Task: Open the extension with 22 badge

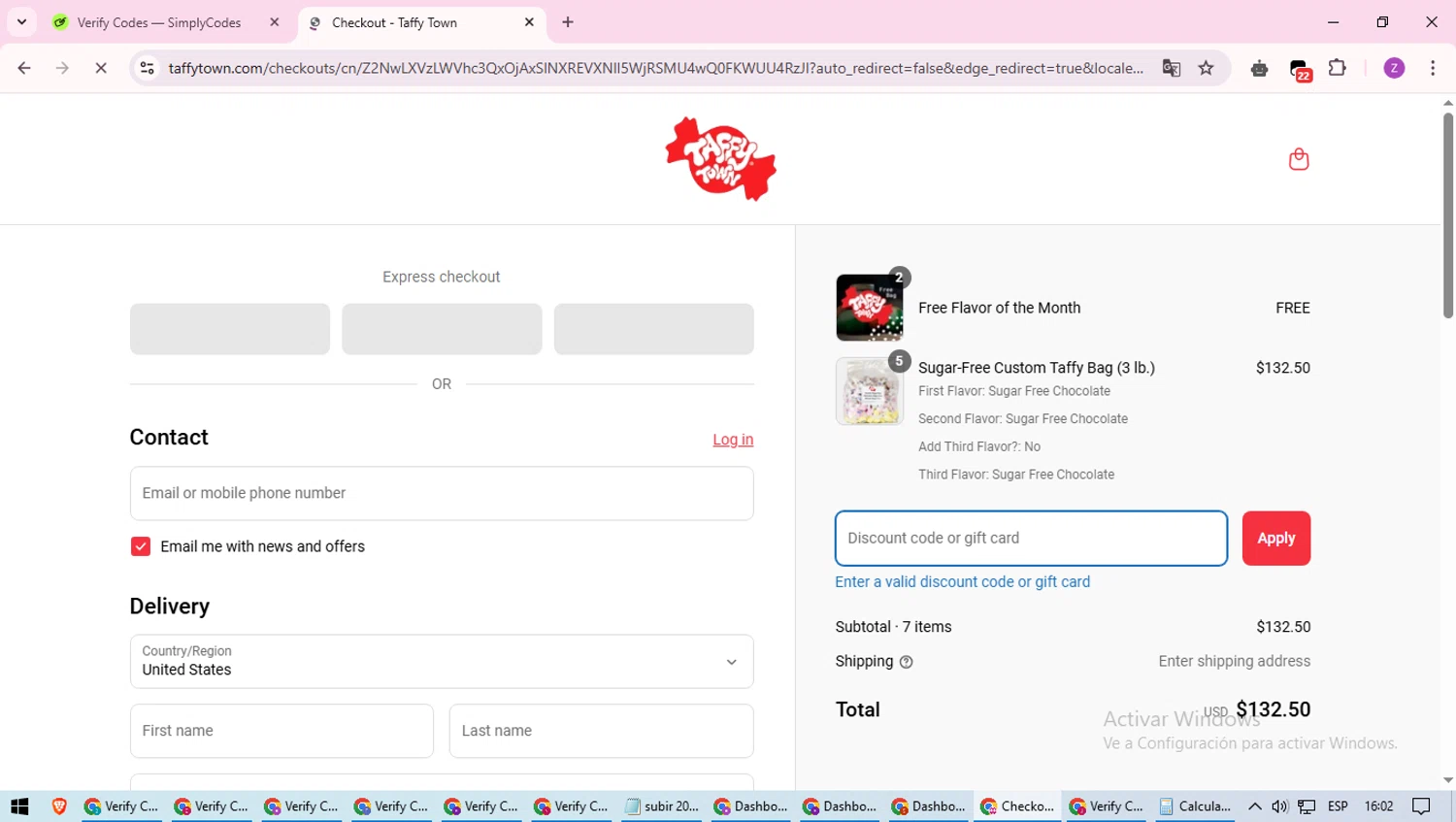Action: [x=1300, y=69]
